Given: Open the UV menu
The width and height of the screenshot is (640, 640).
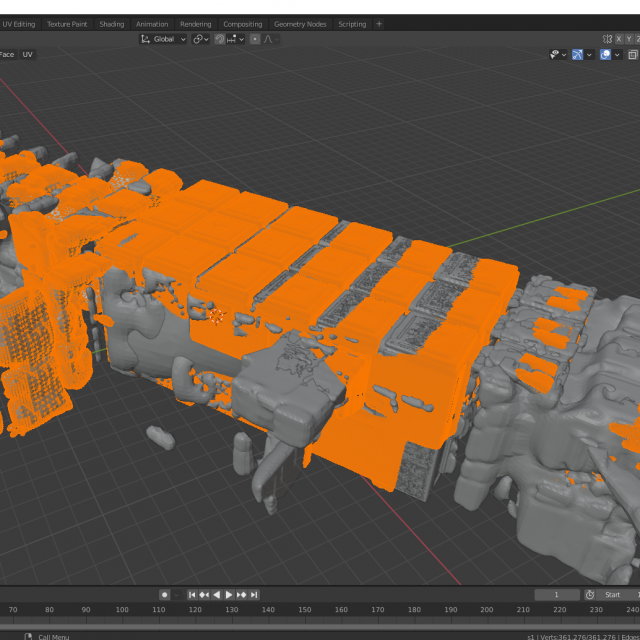Looking at the screenshot, I should (28, 54).
